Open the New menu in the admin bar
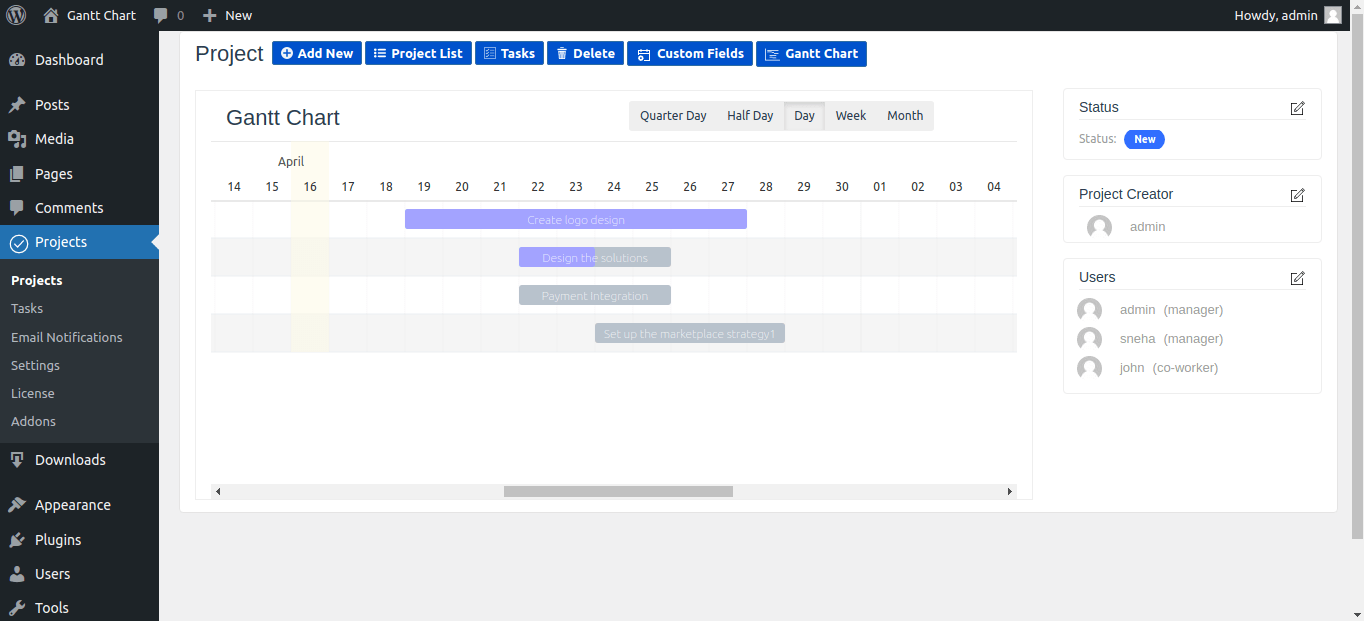The width and height of the screenshot is (1364, 621). 227,15
